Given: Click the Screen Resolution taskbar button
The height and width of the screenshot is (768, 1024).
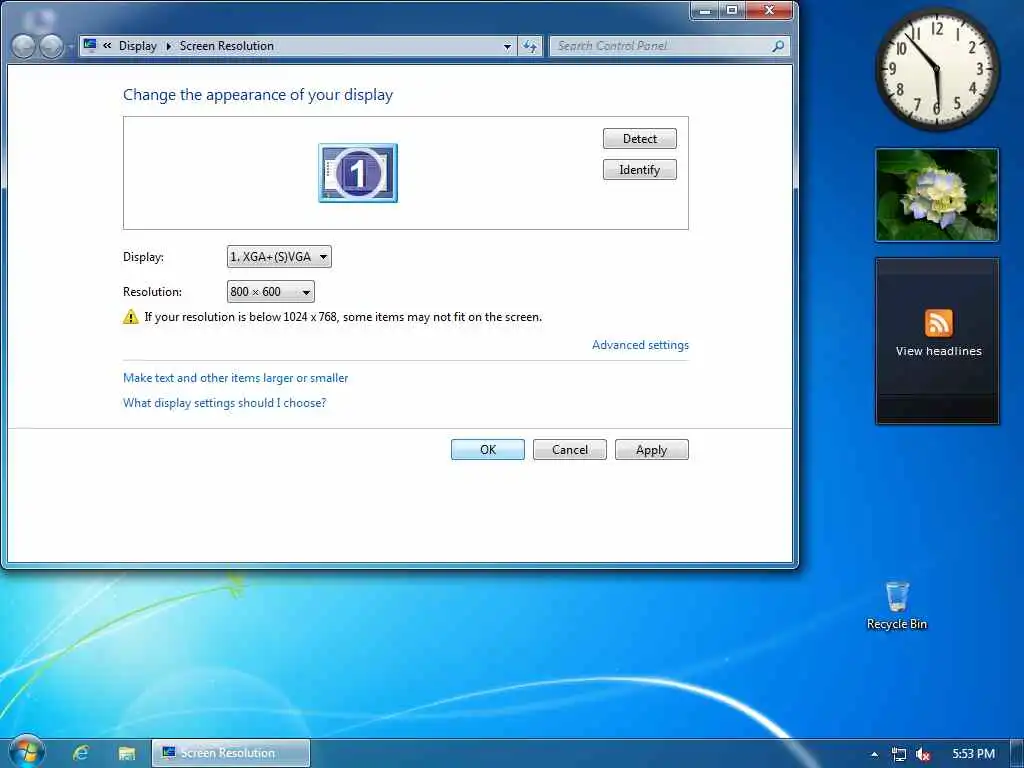Looking at the screenshot, I should click(x=231, y=753).
